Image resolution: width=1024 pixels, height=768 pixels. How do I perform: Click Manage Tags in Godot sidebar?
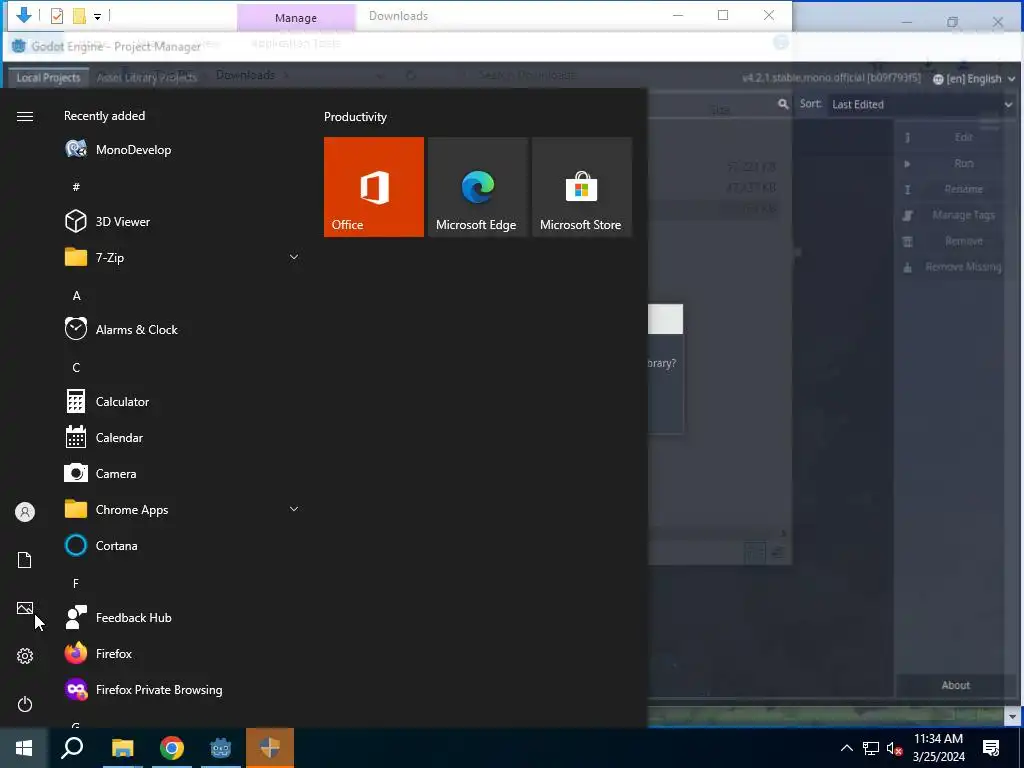[x=954, y=215]
